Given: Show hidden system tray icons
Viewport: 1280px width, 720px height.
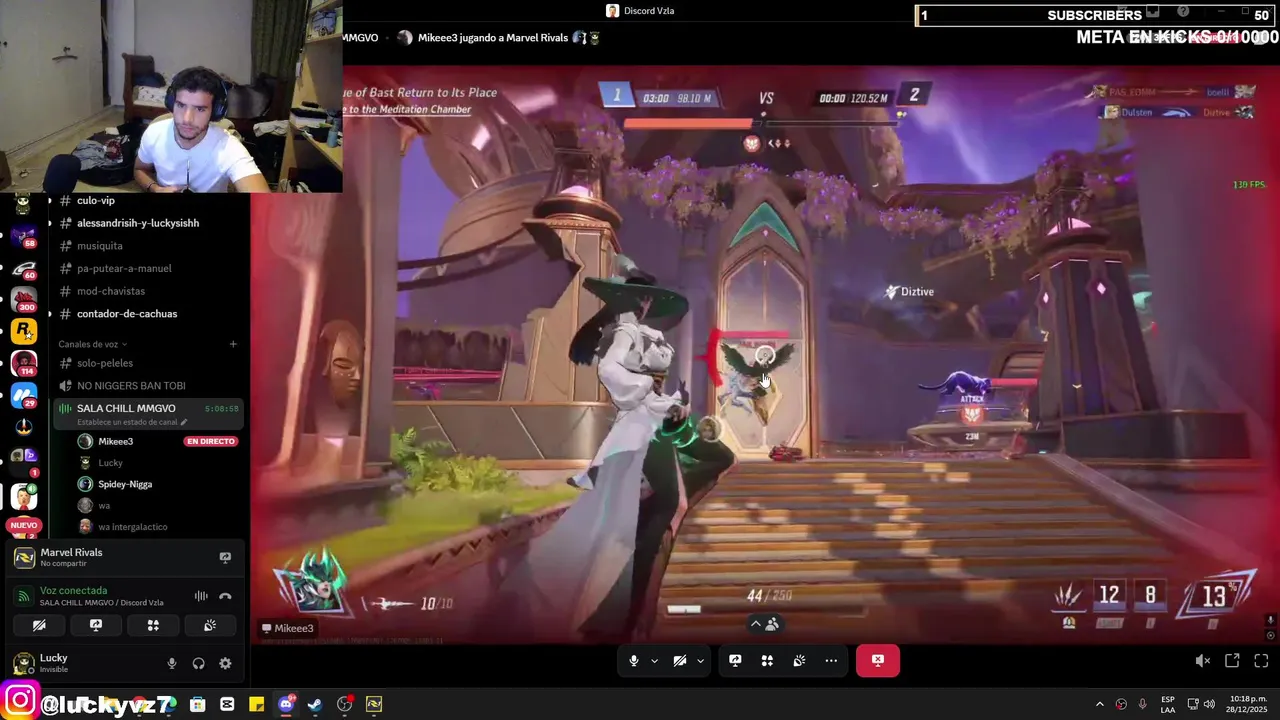Looking at the screenshot, I should point(1100,704).
